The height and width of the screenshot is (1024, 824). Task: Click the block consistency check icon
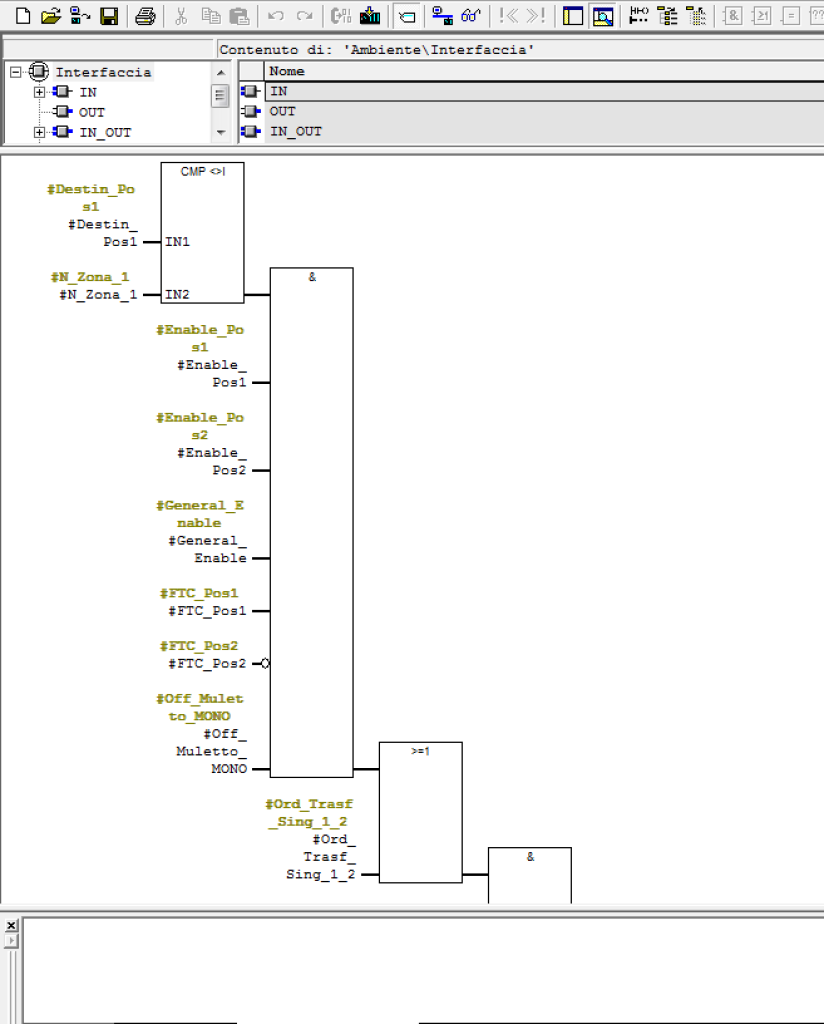pyautogui.click(x=341, y=16)
